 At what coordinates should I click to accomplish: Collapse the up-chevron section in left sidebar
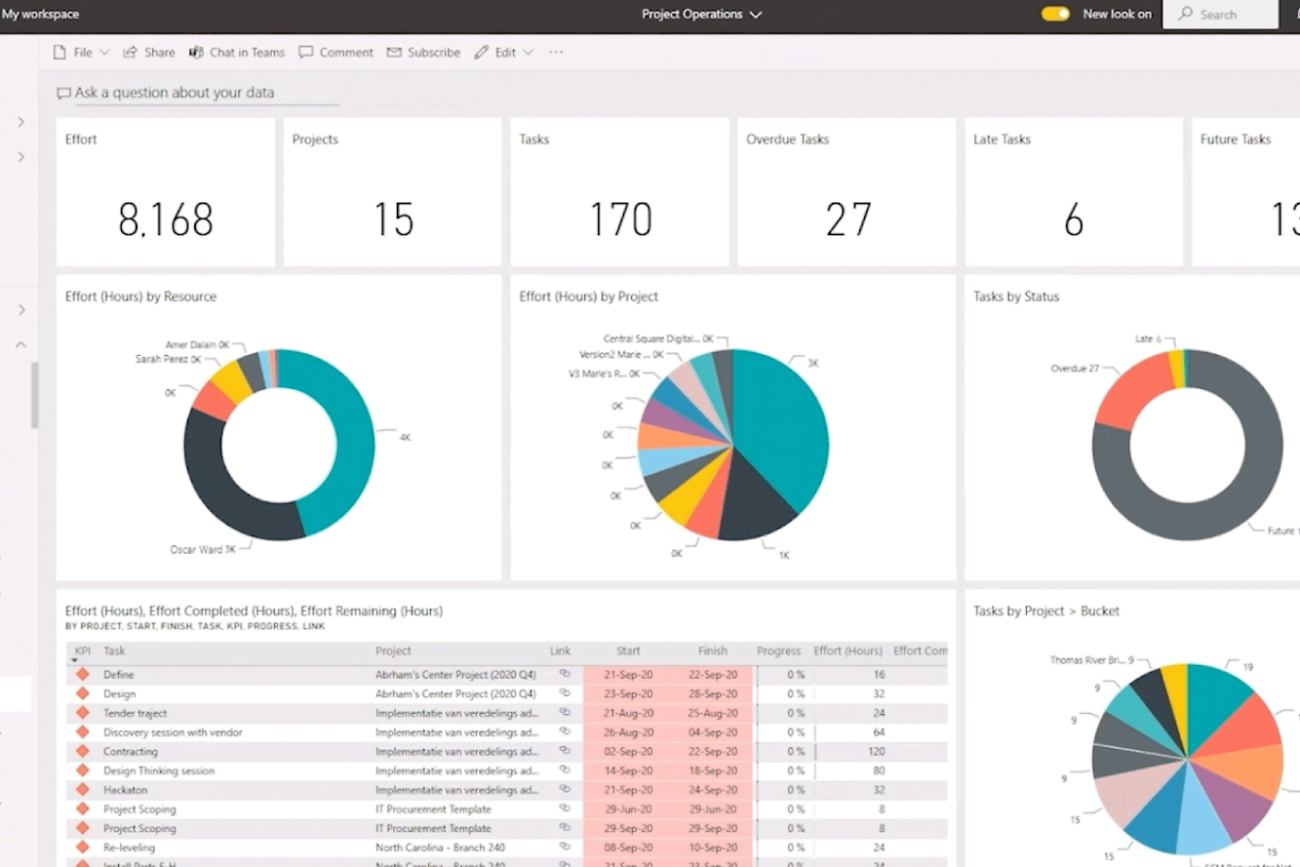tap(20, 345)
